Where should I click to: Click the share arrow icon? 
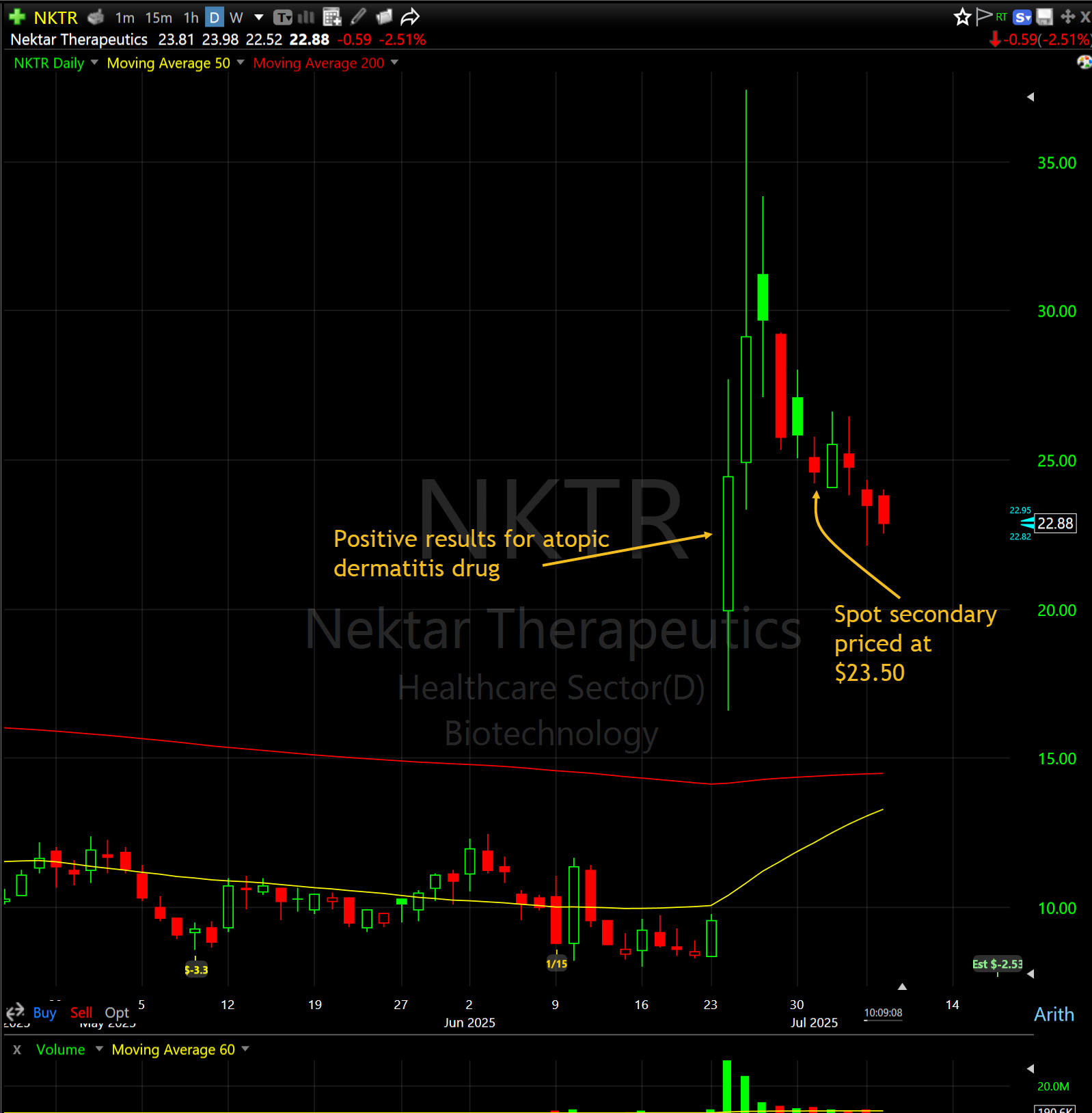coord(410,16)
